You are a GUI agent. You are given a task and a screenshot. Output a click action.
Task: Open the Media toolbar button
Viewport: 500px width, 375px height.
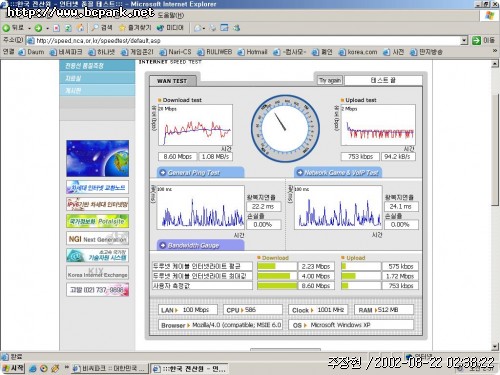pos(170,28)
